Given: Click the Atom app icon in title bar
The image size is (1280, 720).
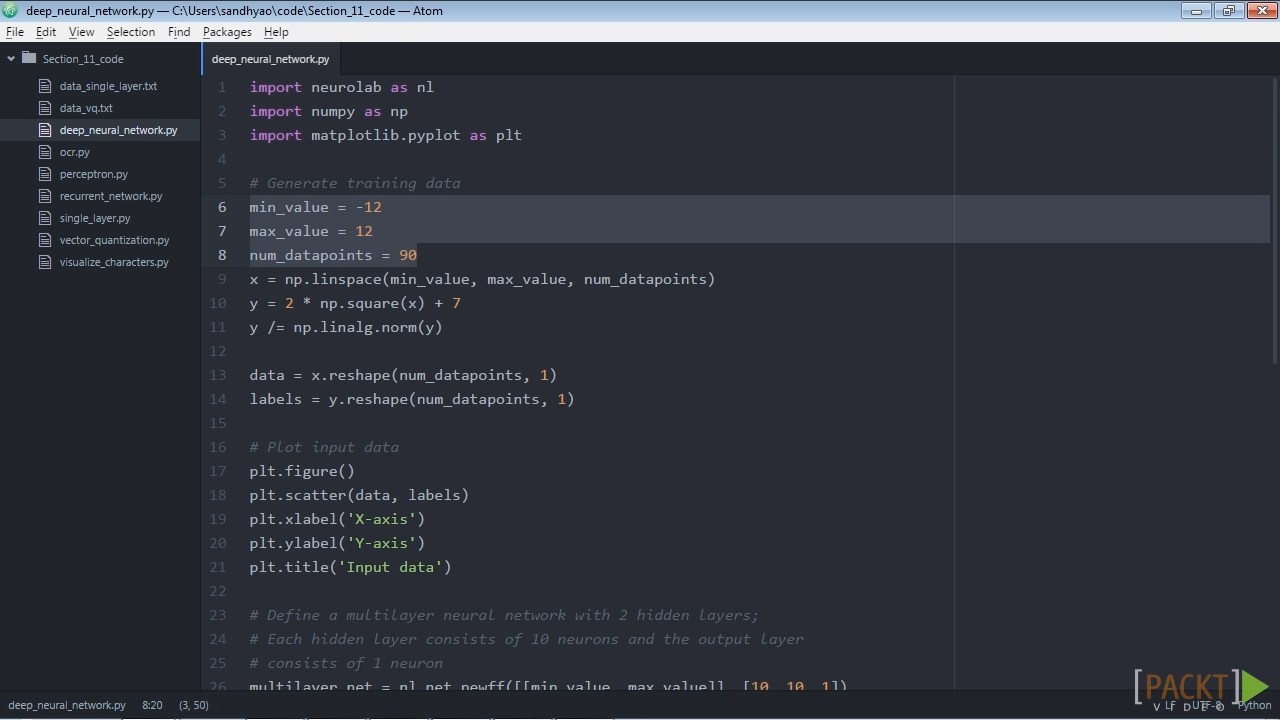Looking at the screenshot, I should coord(10,10).
